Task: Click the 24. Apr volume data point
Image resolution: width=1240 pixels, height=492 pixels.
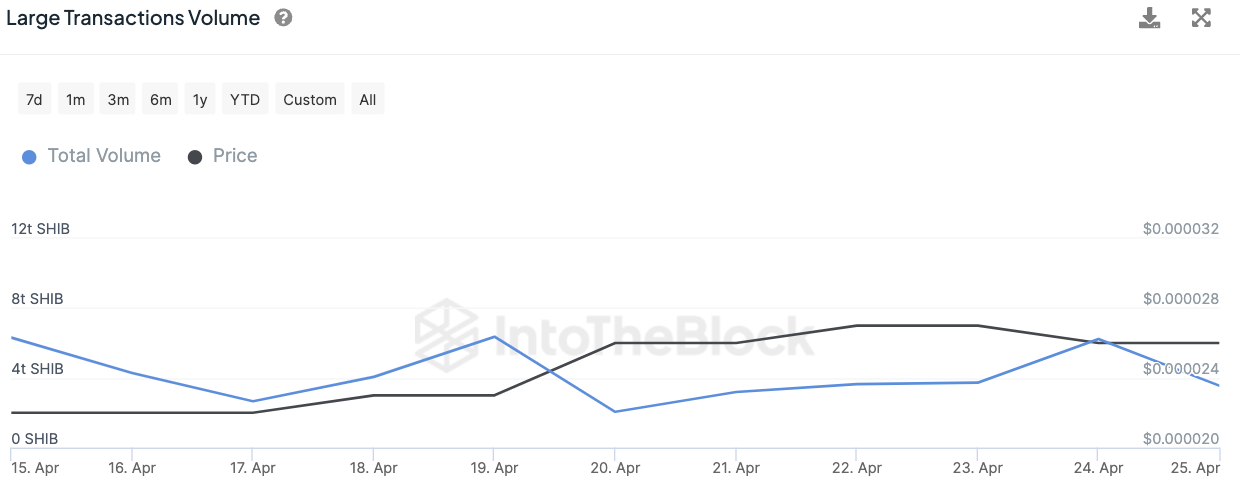Action: [x=1098, y=339]
